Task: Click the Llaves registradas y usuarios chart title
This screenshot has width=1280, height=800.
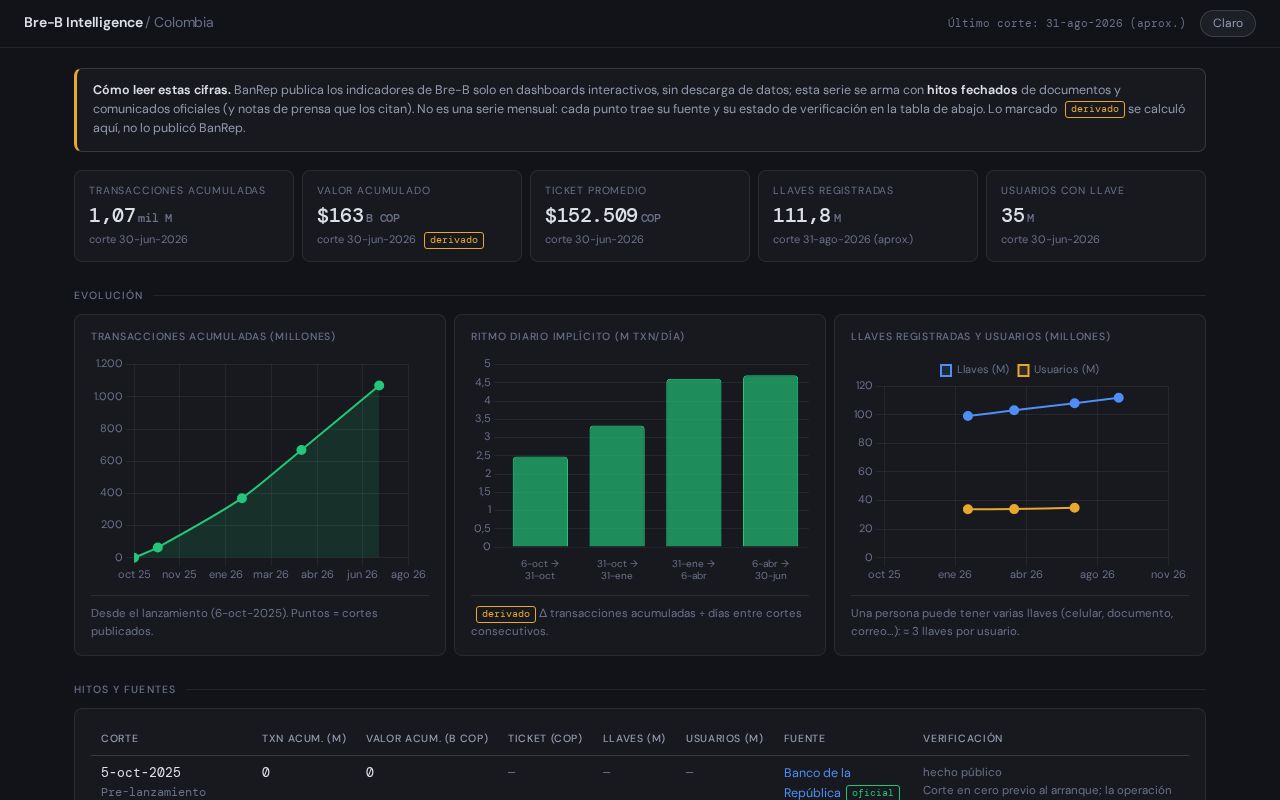Action: [981, 337]
